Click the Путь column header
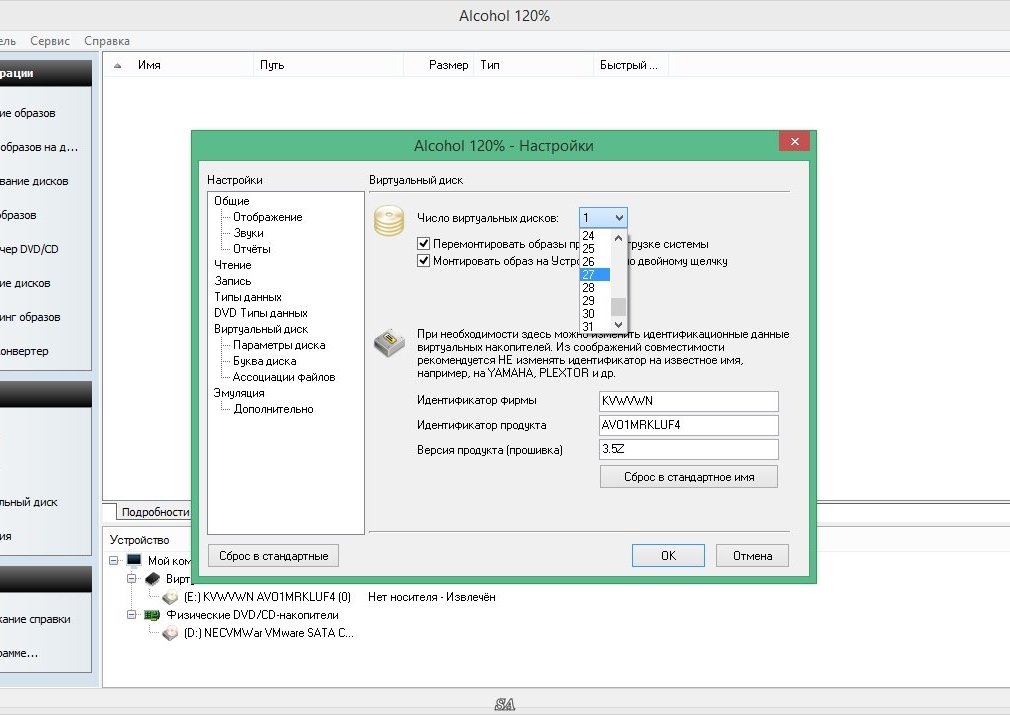The image size is (1010, 715). pyautogui.click(x=329, y=65)
